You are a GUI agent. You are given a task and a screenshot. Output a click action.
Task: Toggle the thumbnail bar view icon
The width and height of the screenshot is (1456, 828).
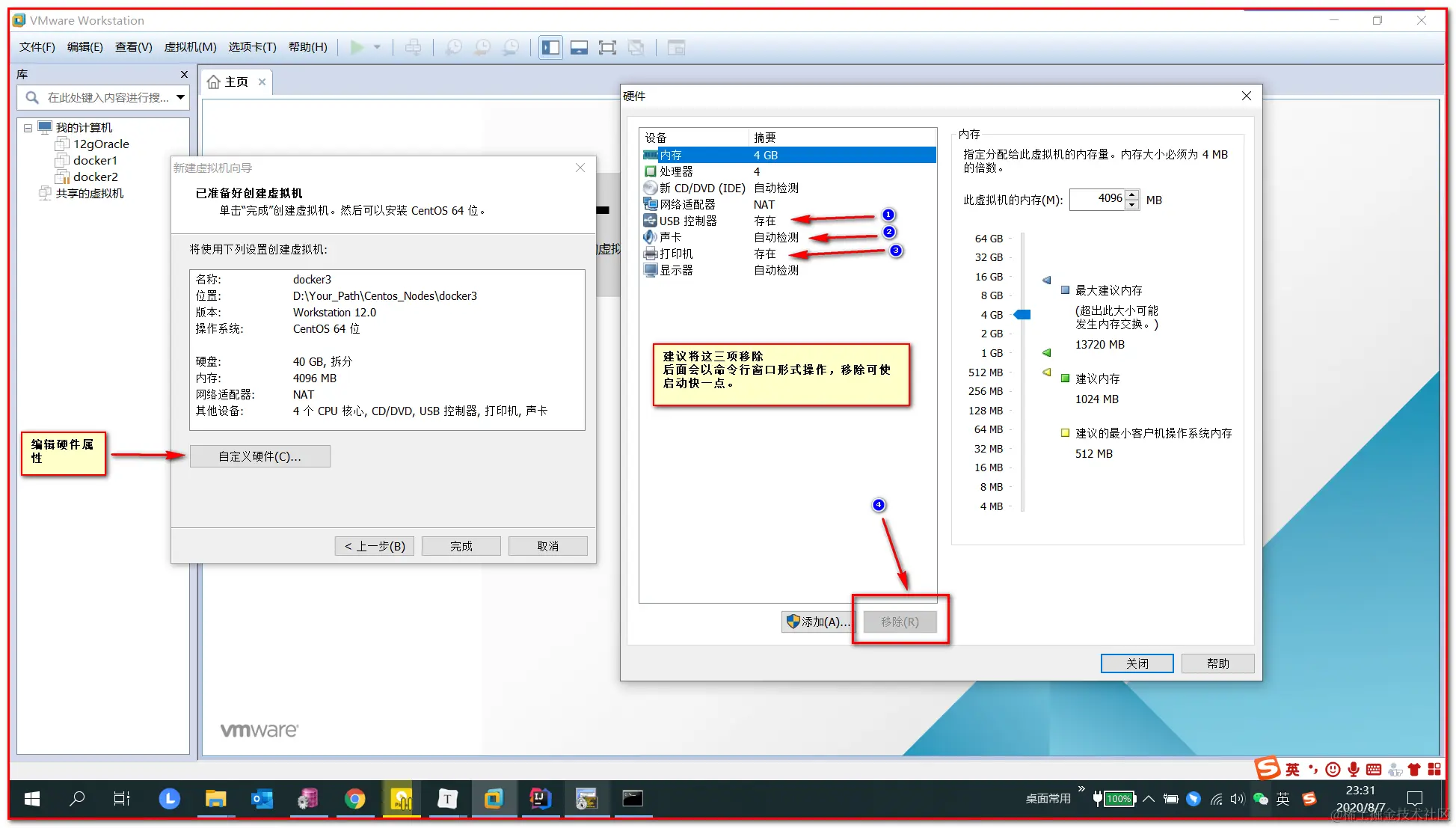coord(579,48)
